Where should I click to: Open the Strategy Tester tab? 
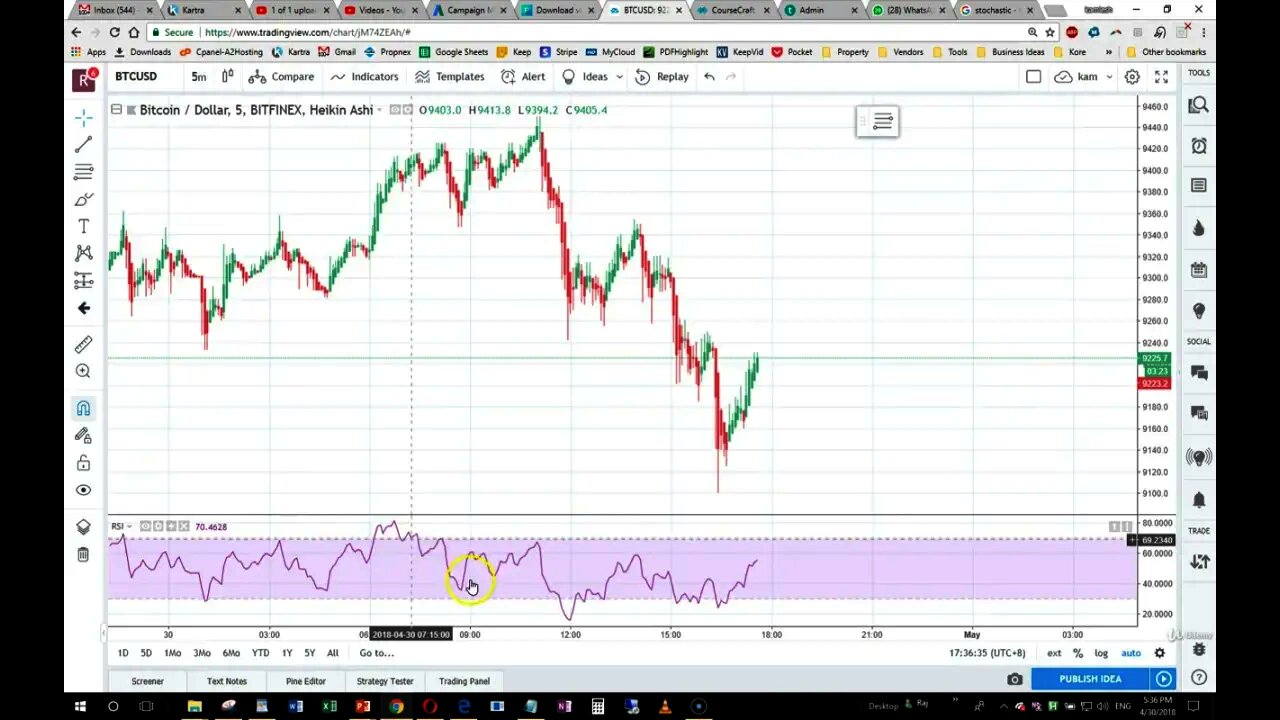tap(385, 681)
